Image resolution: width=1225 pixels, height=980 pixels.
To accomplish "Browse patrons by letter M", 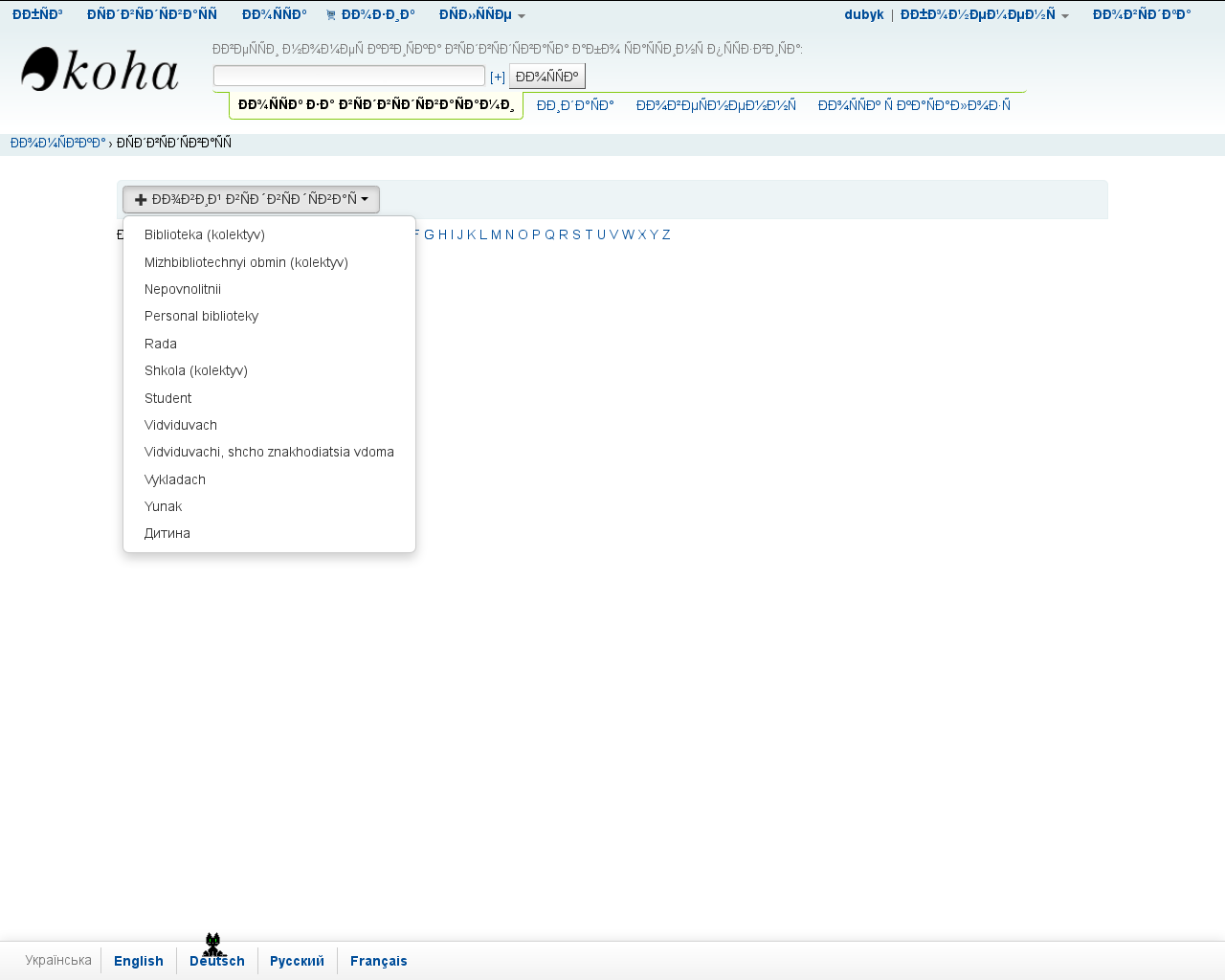I will [x=496, y=234].
